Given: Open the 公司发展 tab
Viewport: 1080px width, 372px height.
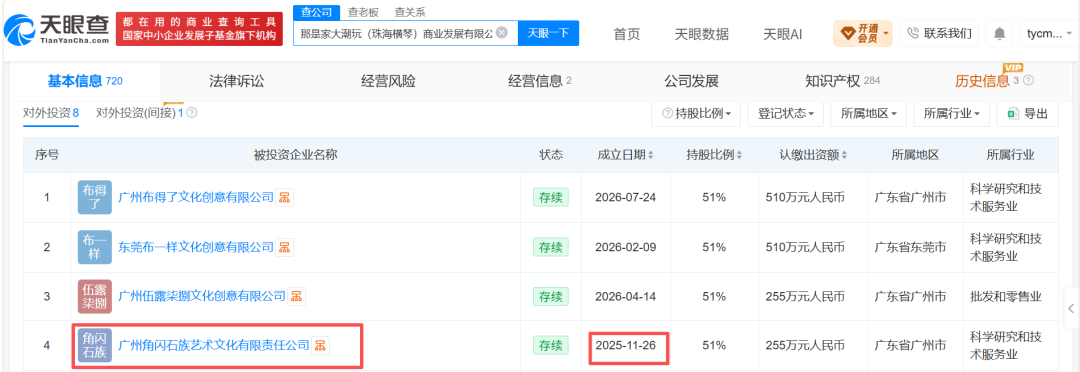Looking at the screenshot, I should point(692,81).
